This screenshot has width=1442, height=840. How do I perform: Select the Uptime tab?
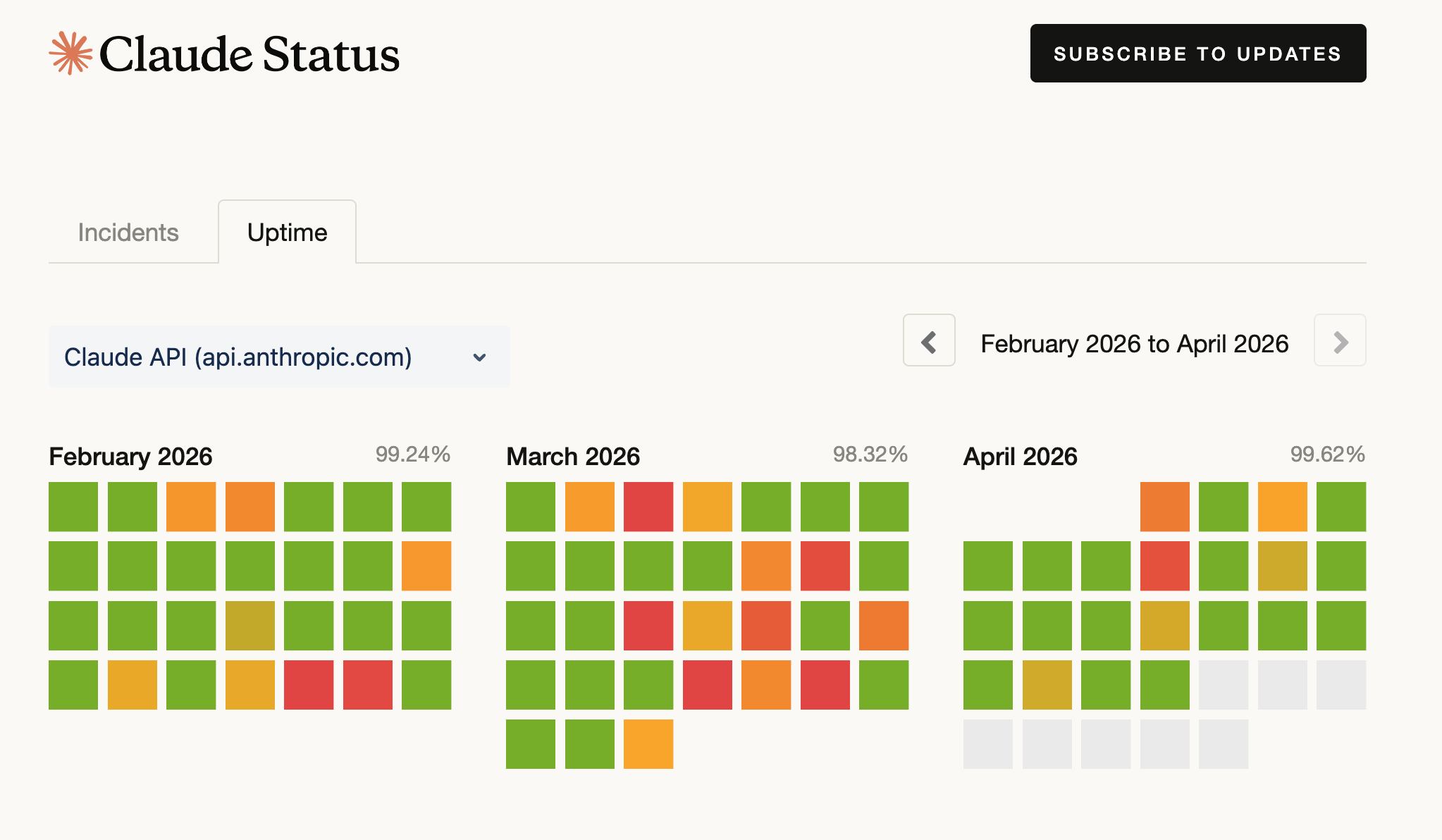[288, 233]
